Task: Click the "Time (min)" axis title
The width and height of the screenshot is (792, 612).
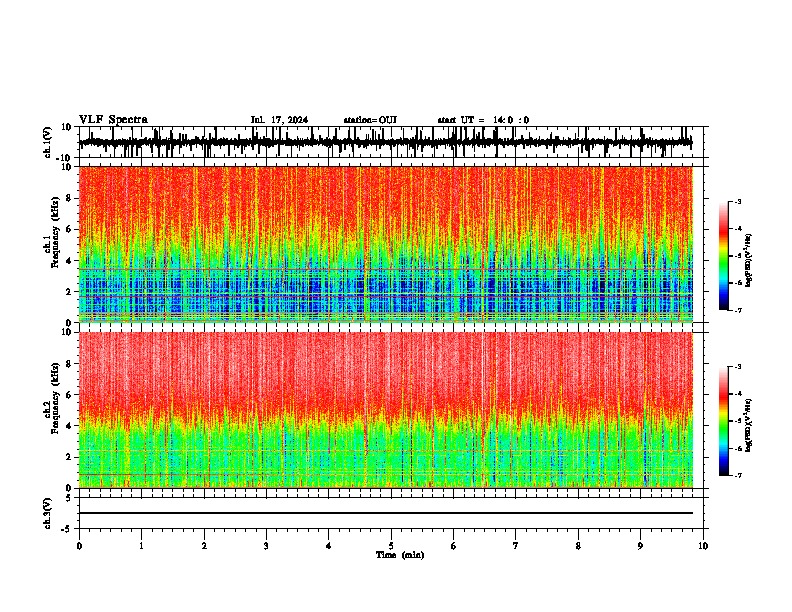Action: (400, 555)
